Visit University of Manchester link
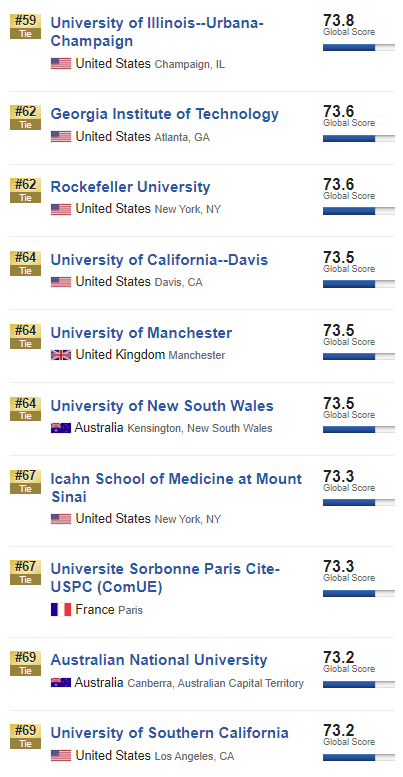403x777 pixels. point(141,333)
